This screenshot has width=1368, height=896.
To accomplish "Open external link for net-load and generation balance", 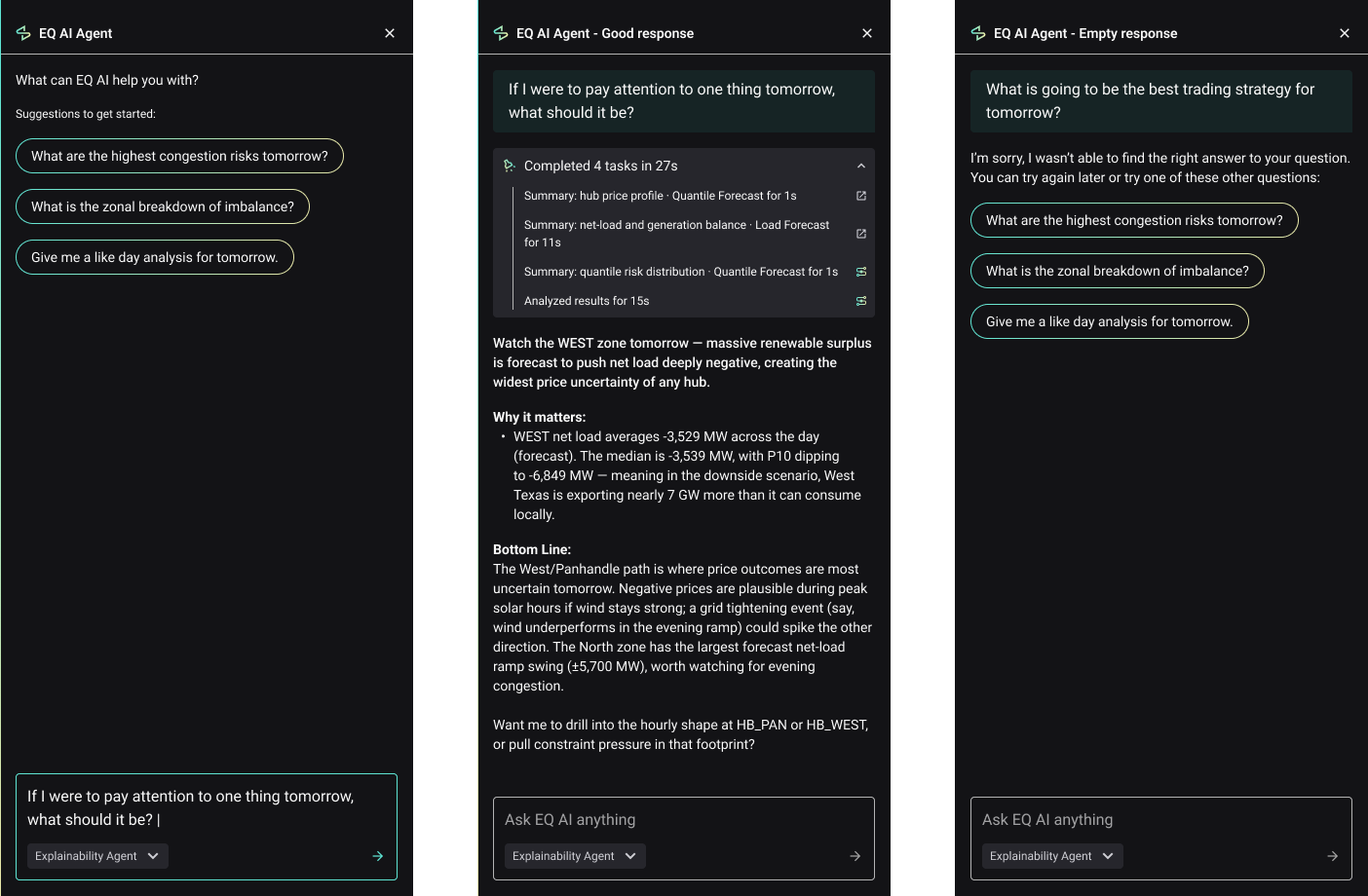I will click(860, 234).
